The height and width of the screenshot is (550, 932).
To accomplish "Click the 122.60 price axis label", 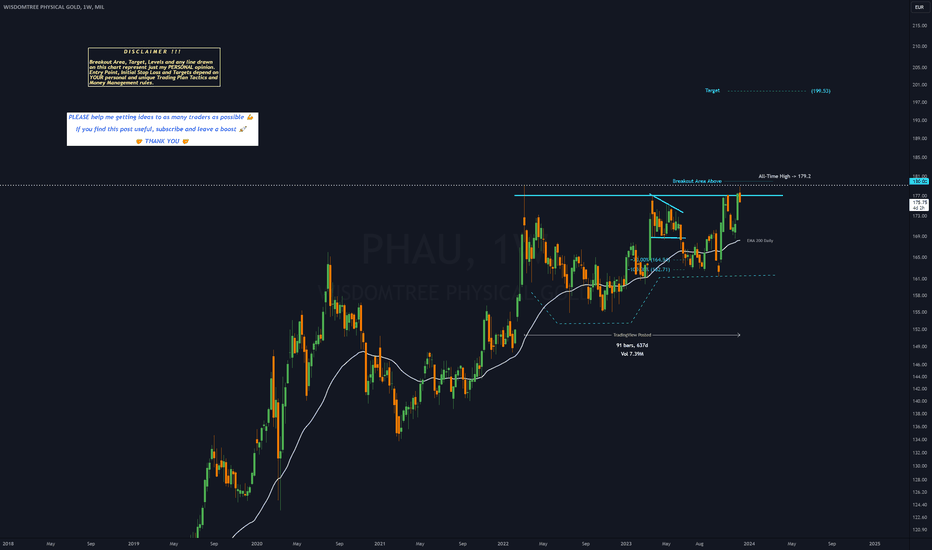I will (920, 517).
